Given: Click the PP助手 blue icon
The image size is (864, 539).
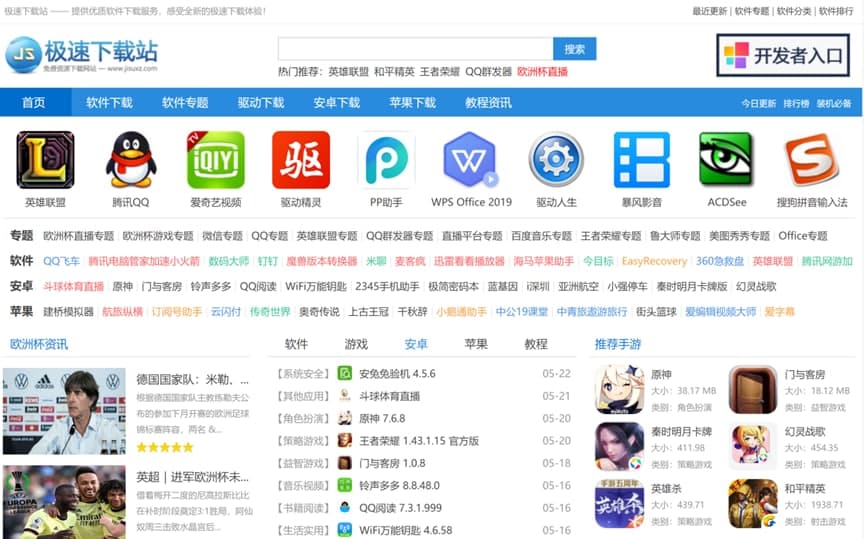Looking at the screenshot, I should pos(386,160).
